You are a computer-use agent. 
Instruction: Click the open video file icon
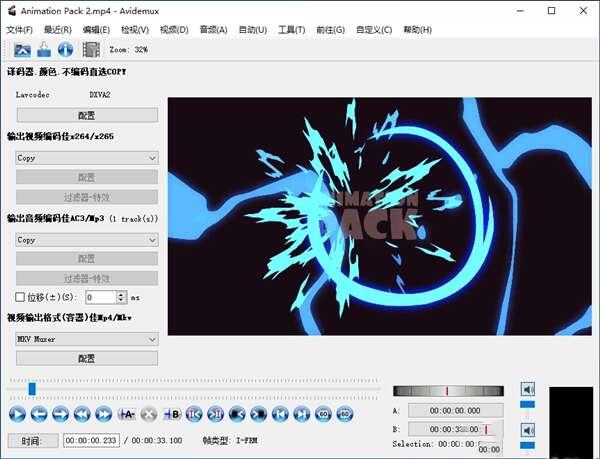click(x=21, y=49)
